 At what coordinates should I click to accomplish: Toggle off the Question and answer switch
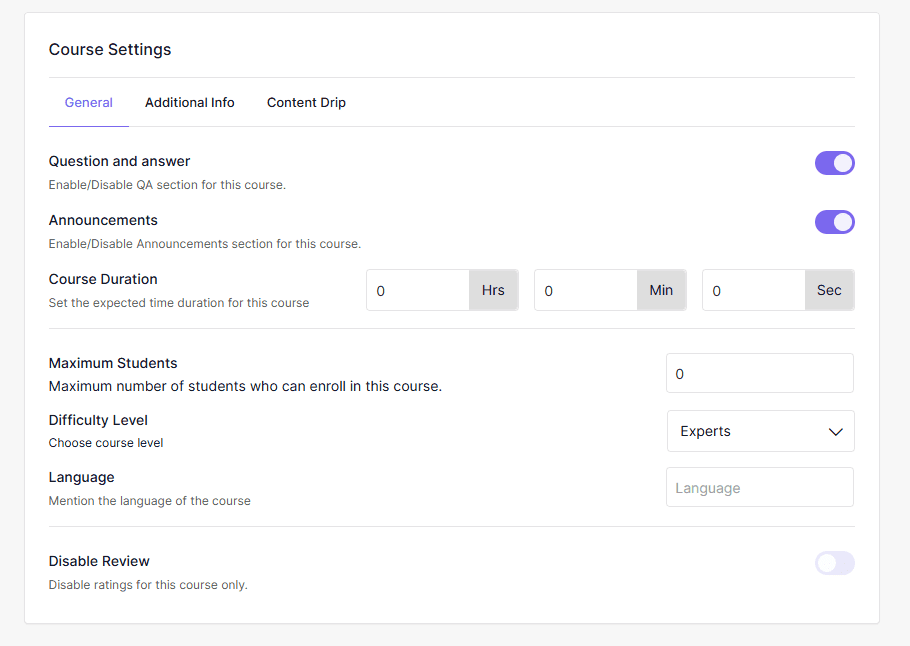[x=834, y=162]
